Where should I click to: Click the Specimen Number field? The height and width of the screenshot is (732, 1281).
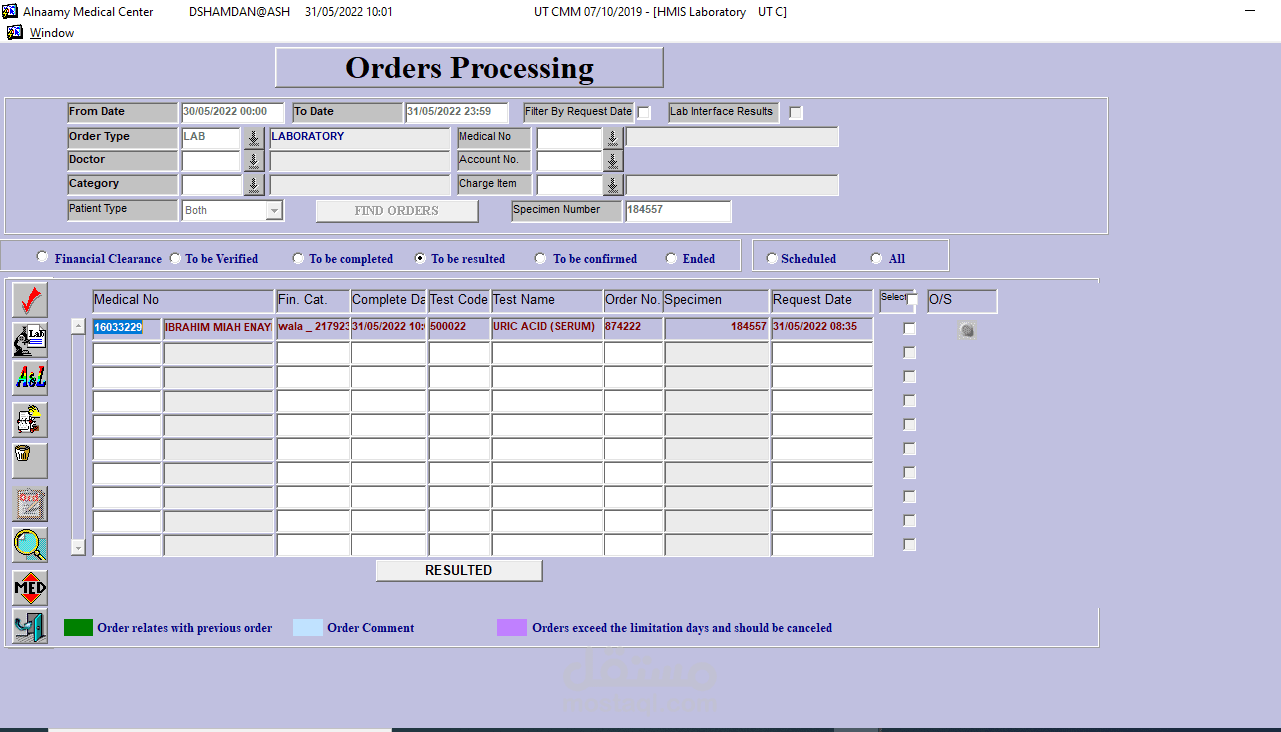[678, 211]
